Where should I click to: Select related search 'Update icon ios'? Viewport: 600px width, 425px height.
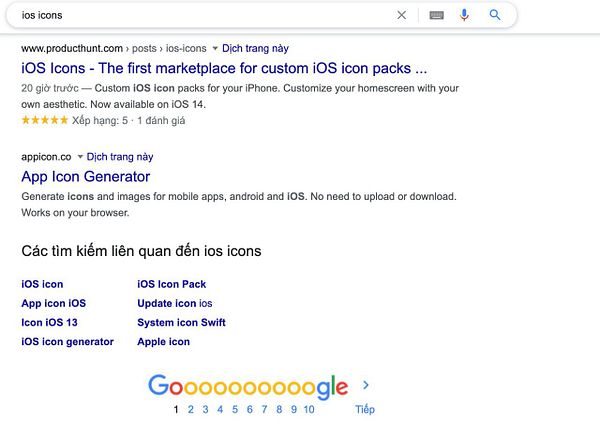[x=174, y=303]
